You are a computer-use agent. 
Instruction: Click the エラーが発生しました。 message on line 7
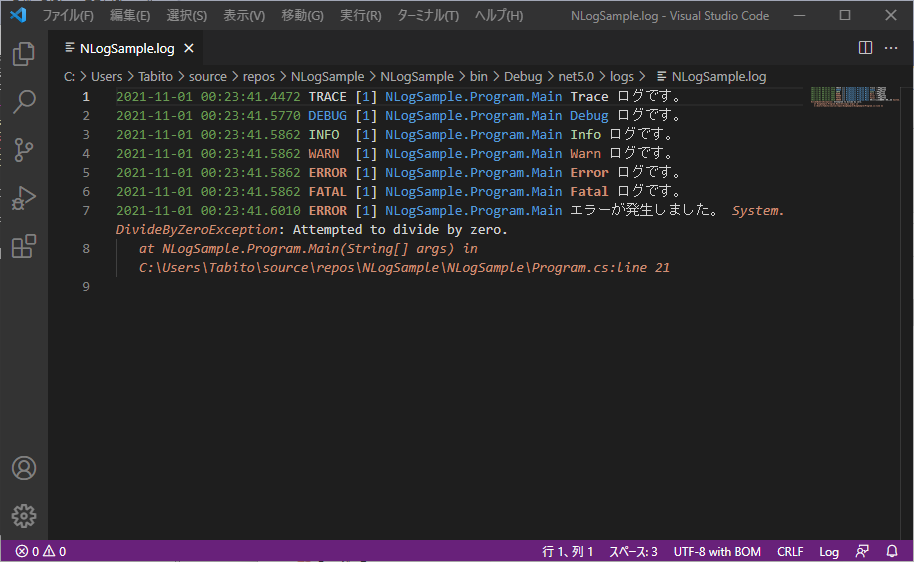[644, 210]
